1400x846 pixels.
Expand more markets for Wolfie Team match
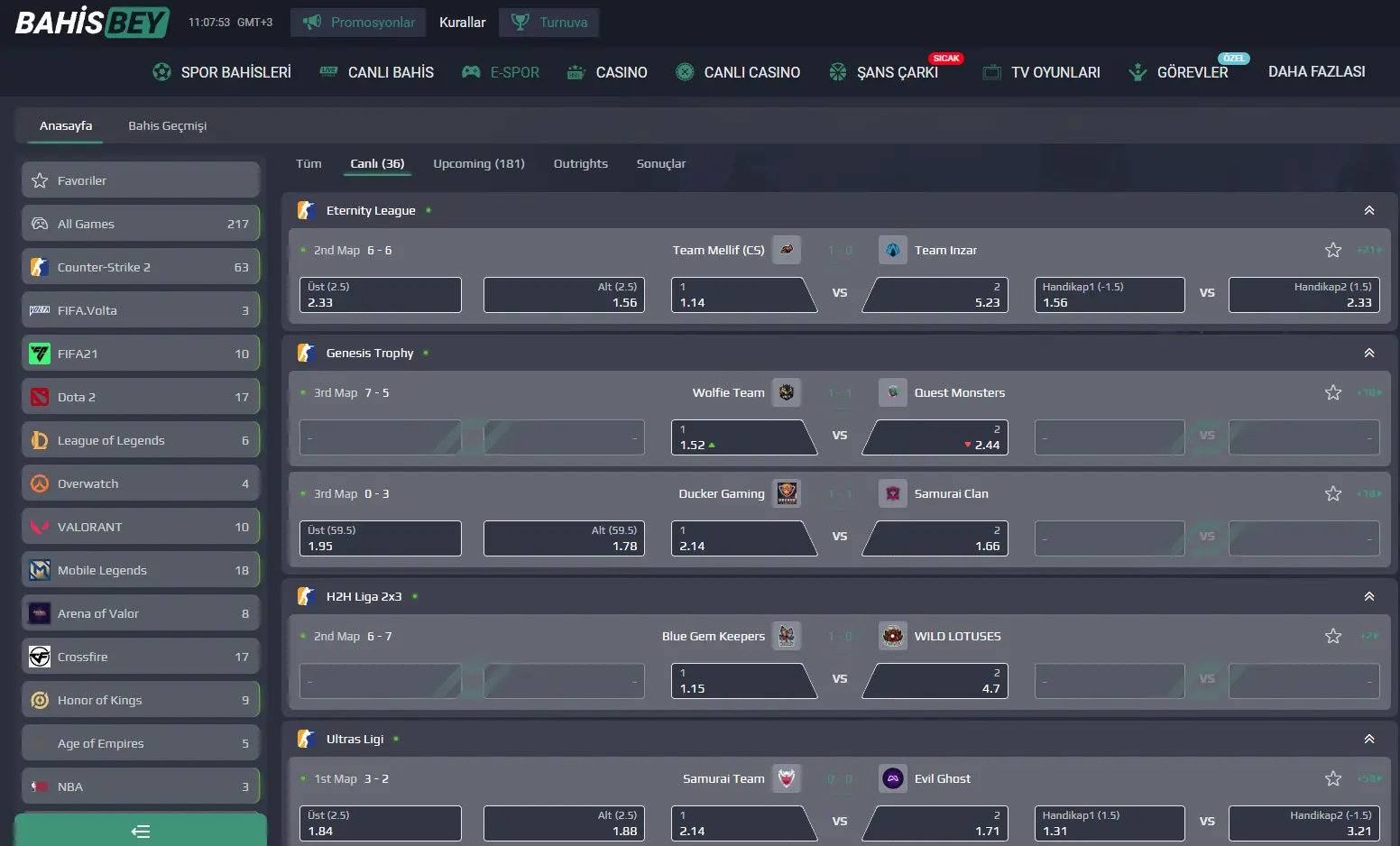(1369, 392)
